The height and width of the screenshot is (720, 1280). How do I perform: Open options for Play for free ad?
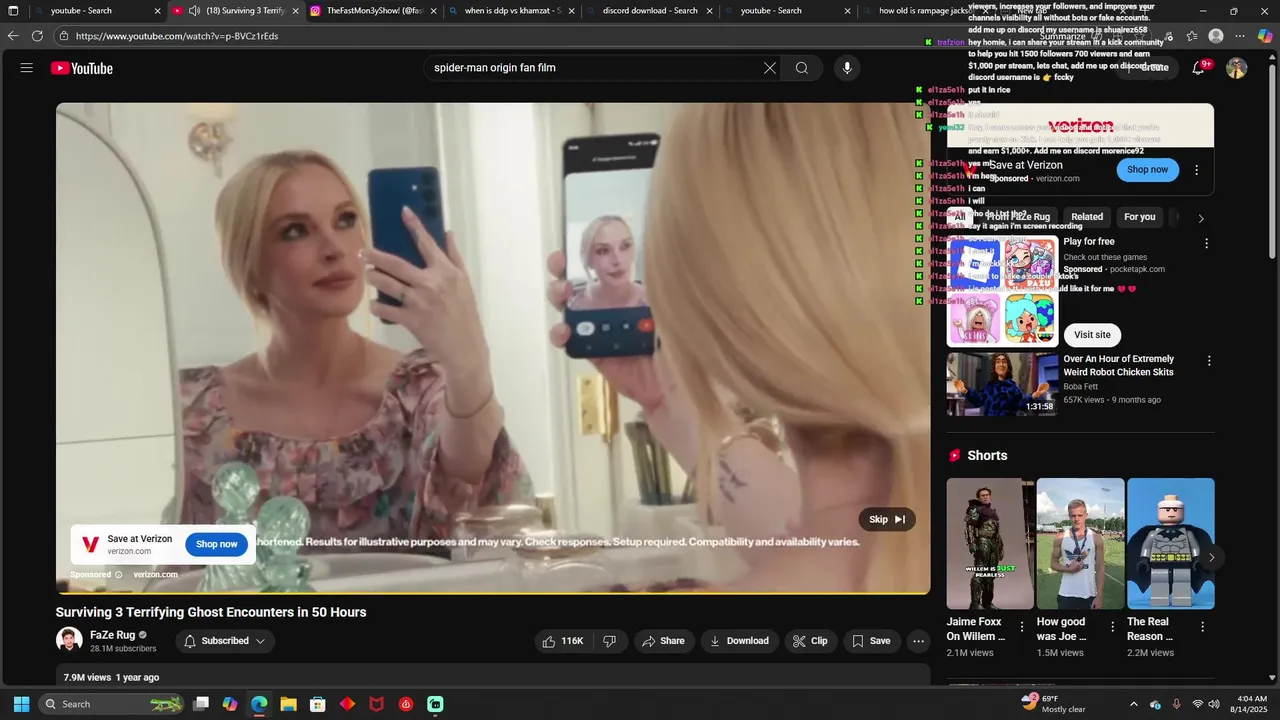(1206, 243)
